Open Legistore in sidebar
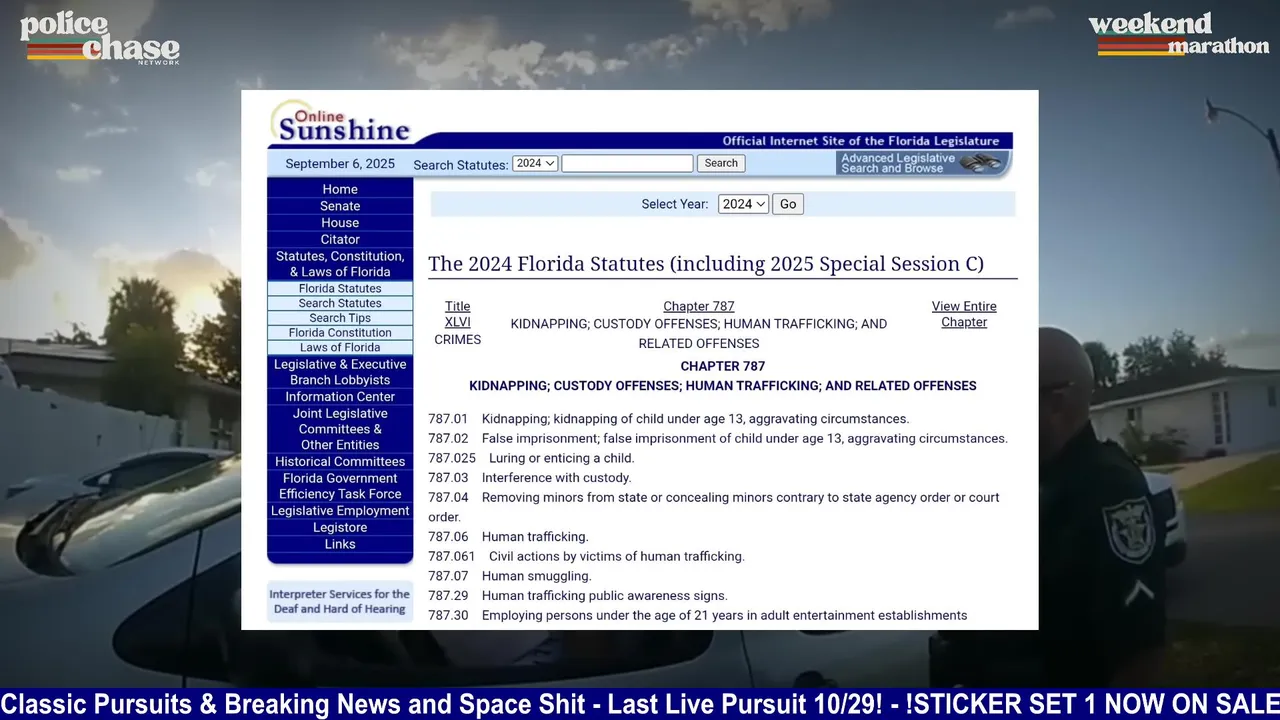Image resolution: width=1280 pixels, height=720 pixels. [340, 528]
